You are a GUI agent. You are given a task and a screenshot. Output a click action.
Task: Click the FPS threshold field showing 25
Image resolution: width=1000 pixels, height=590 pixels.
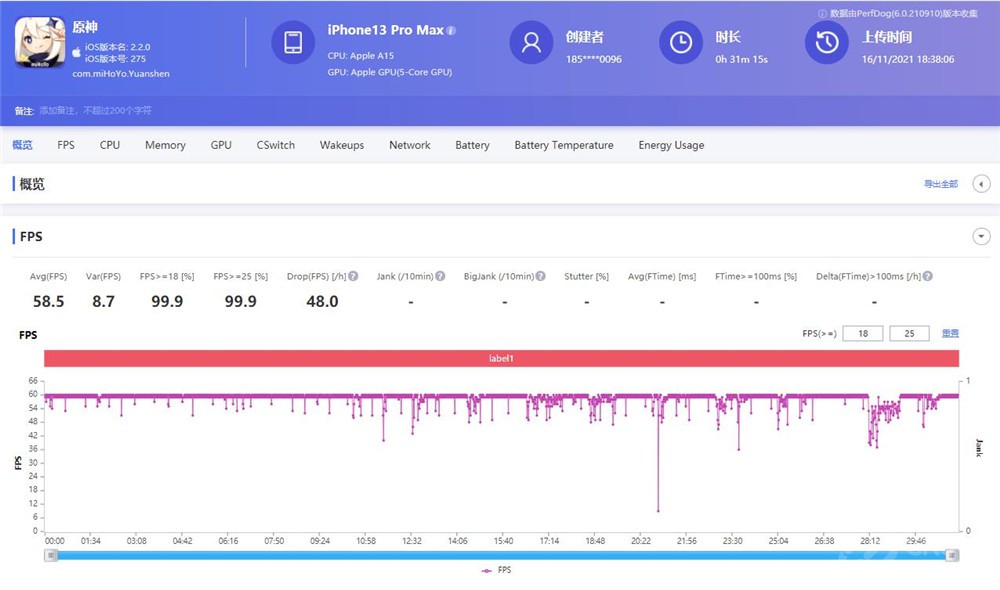909,333
